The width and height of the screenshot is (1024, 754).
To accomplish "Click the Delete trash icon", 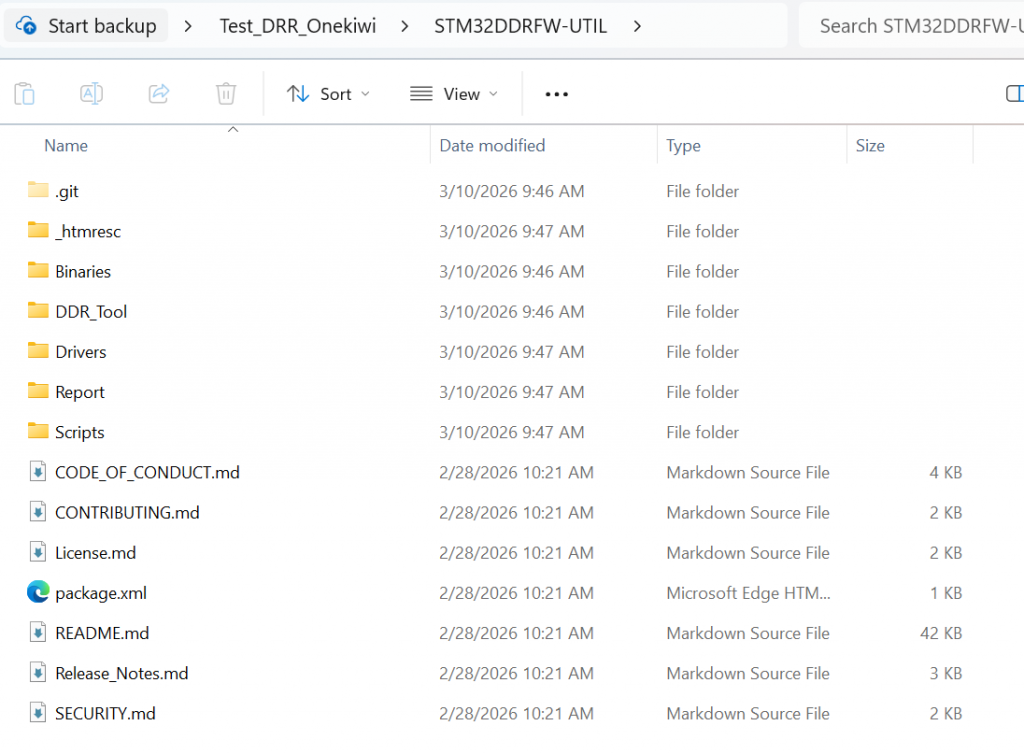I will (226, 94).
